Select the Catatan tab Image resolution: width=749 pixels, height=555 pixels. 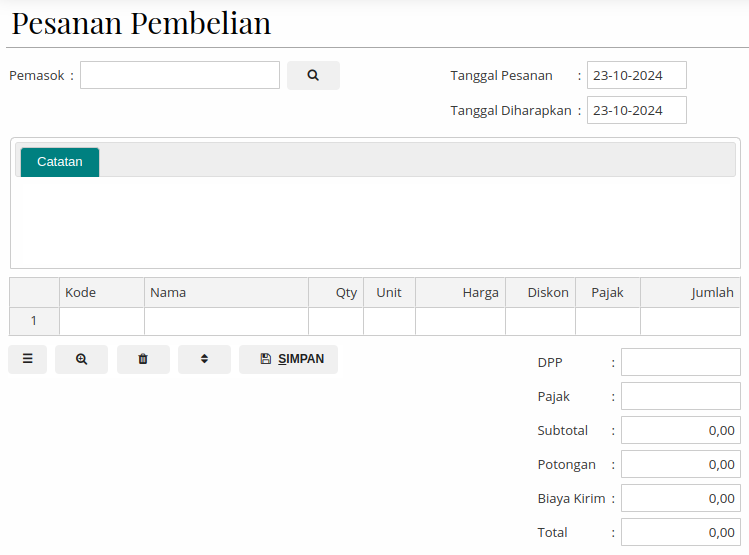[60, 162]
